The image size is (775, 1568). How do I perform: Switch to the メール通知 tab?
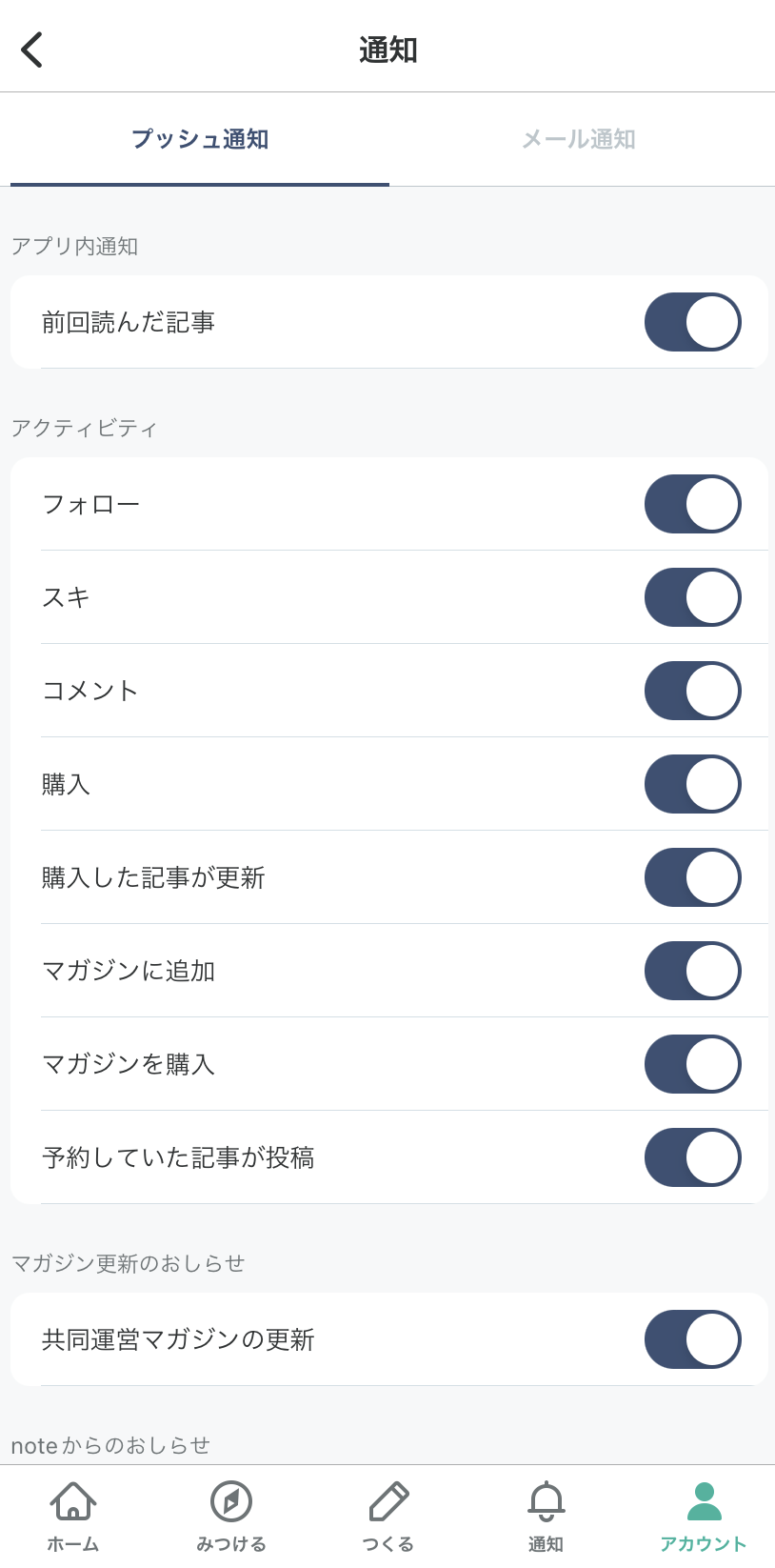578,139
